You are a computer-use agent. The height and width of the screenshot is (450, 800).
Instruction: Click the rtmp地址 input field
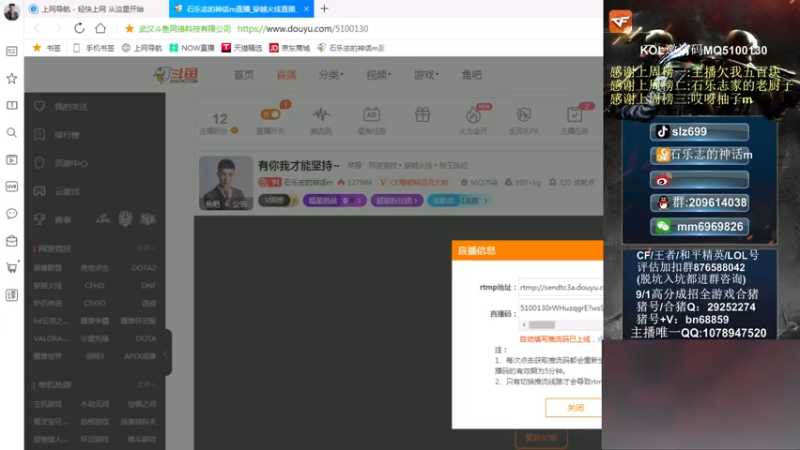560,287
